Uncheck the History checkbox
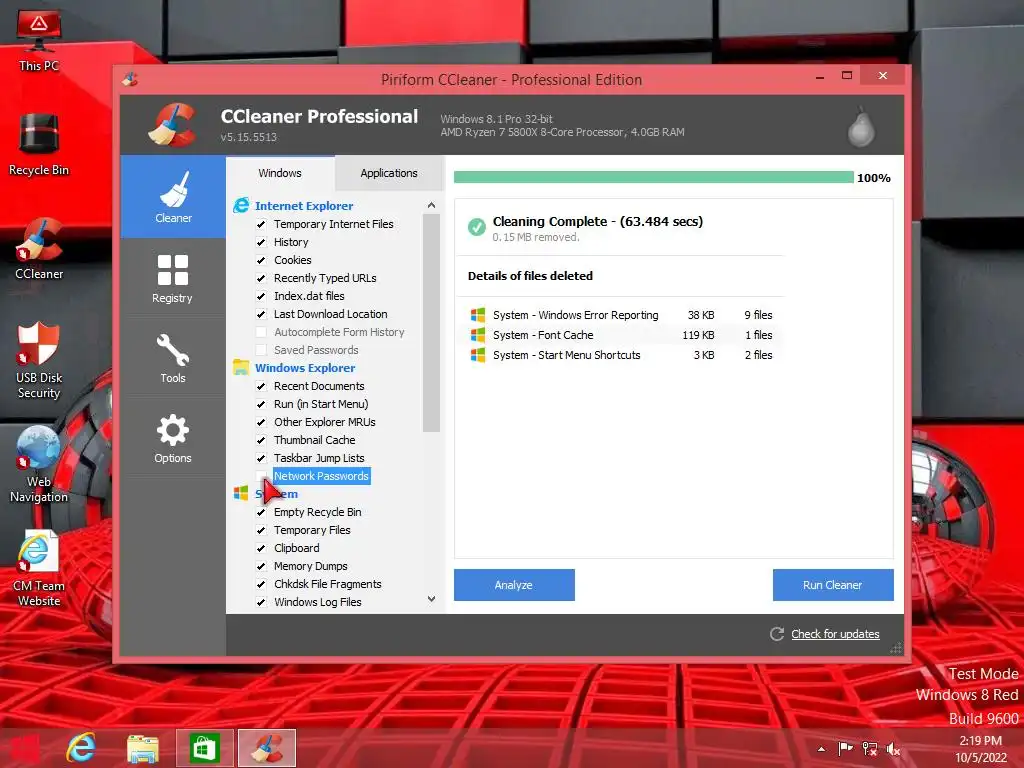 (261, 242)
